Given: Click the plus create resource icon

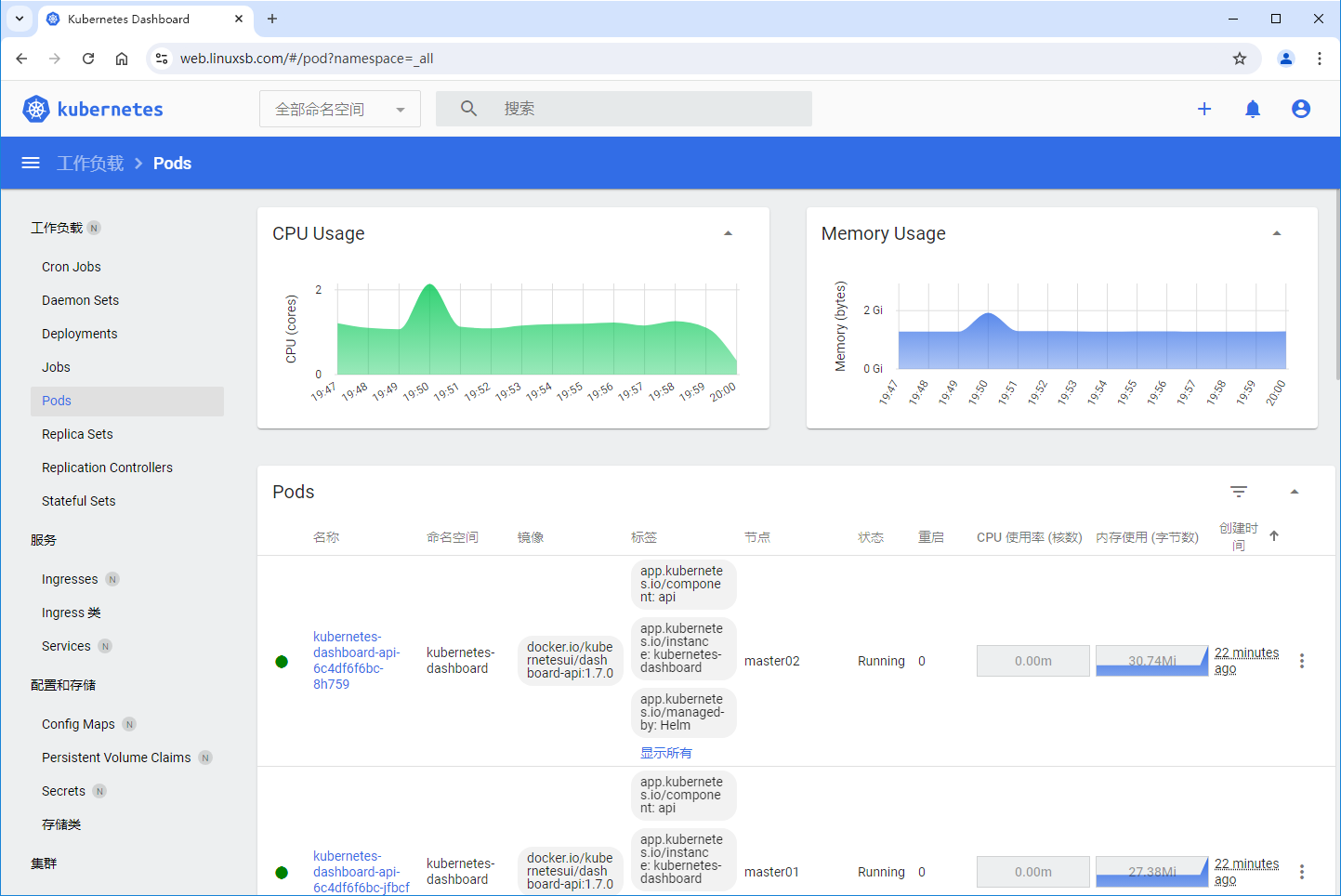Looking at the screenshot, I should pos(1204,109).
